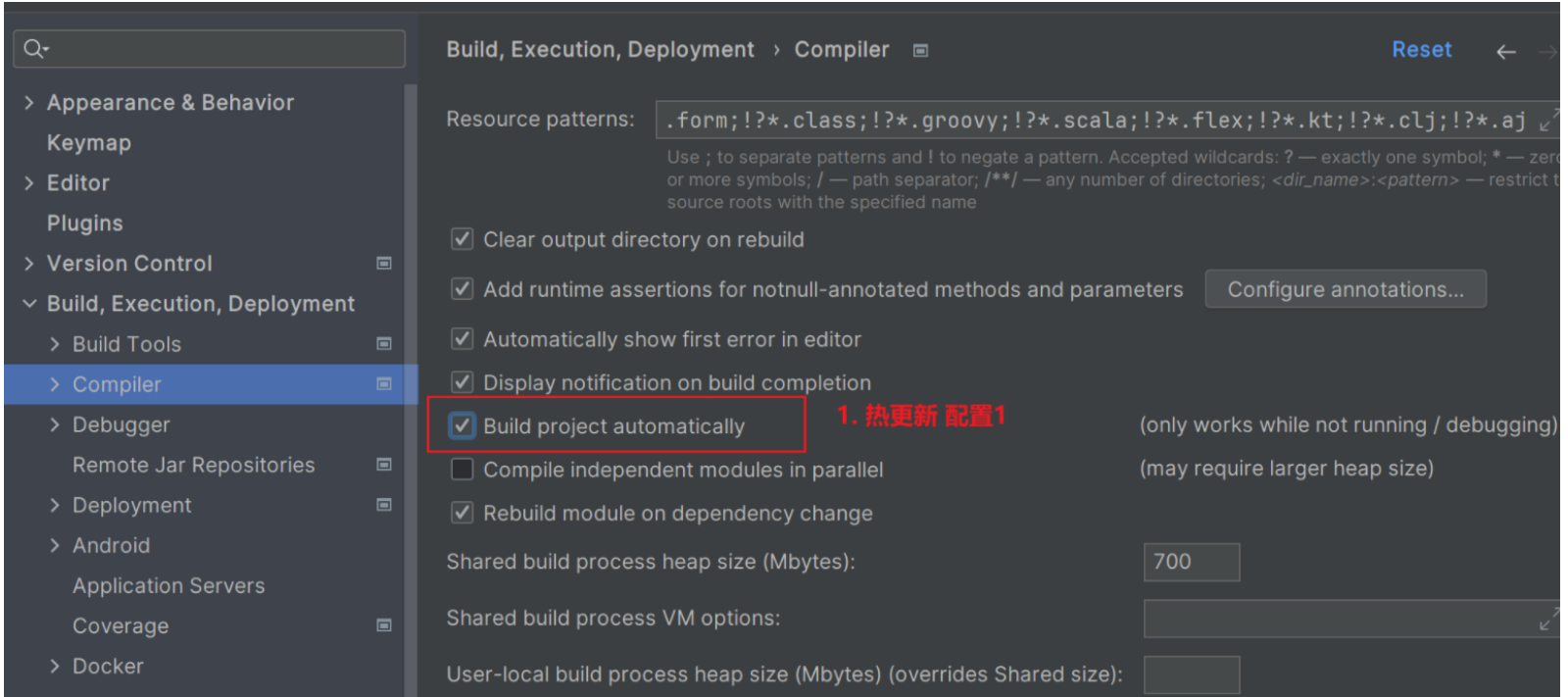Viewport: 1568px width, 697px height.
Task: Click expand icon in Resource patterns field
Action: click(x=1547, y=121)
